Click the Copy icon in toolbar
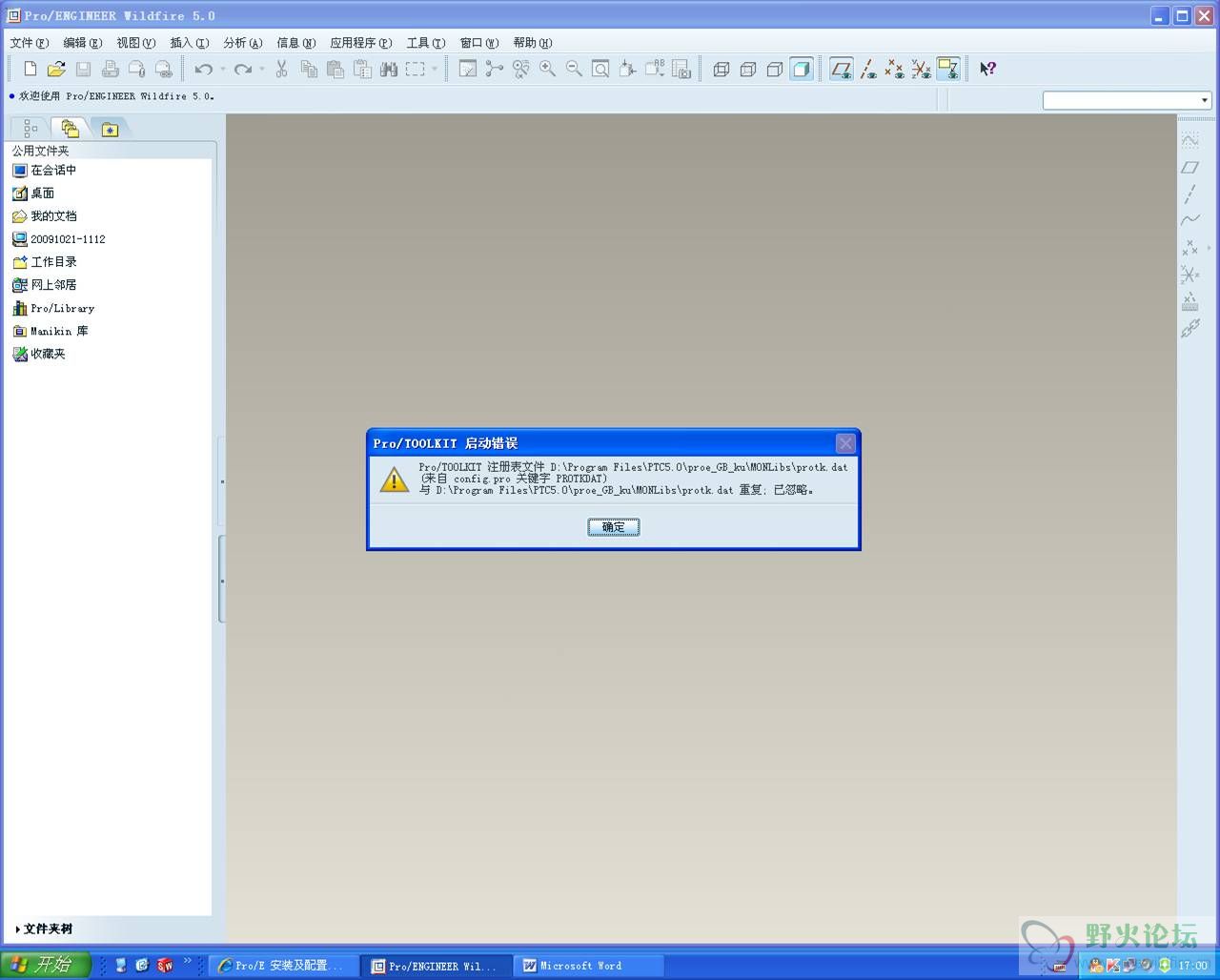The width and height of the screenshot is (1220, 980). coord(309,69)
